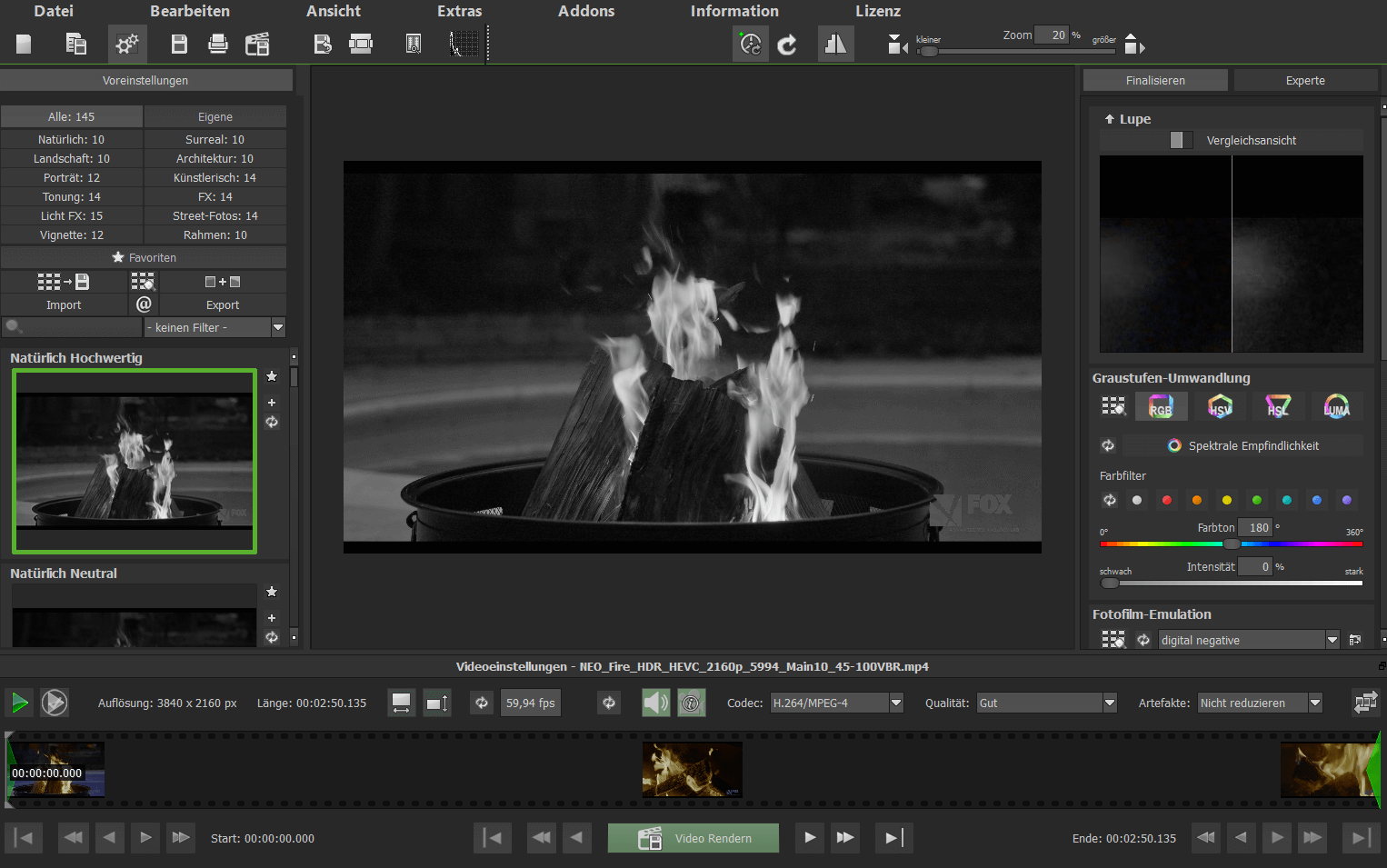Show Favoriten presets
This screenshot has height=868, width=1387.
(144, 257)
